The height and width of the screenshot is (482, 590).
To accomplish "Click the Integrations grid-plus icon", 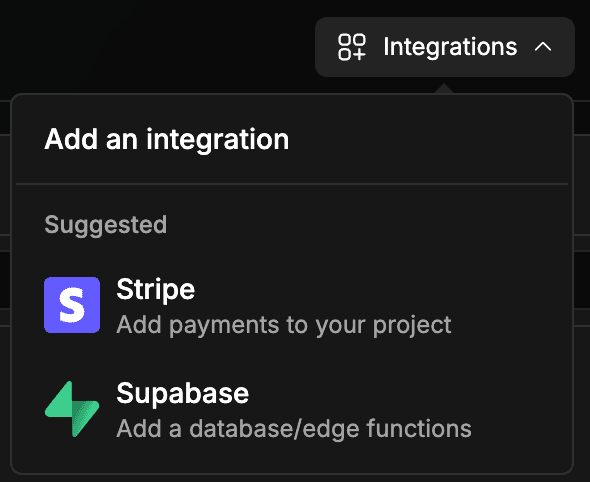I will pos(352,47).
